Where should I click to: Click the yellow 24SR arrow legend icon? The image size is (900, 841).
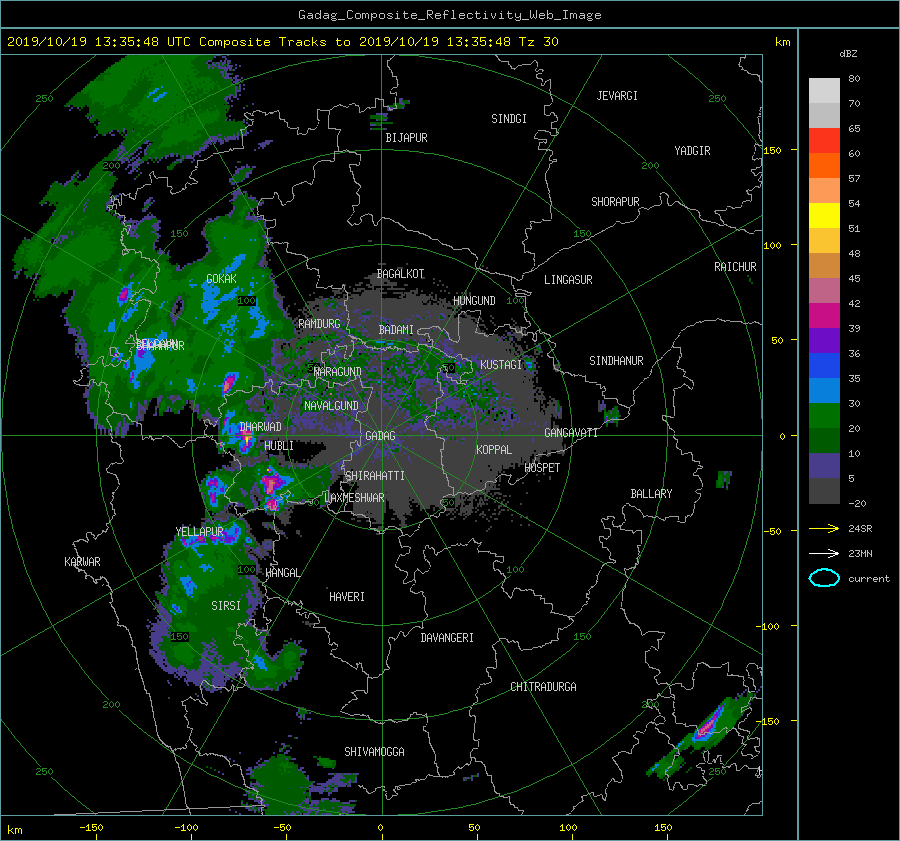pyautogui.click(x=824, y=528)
